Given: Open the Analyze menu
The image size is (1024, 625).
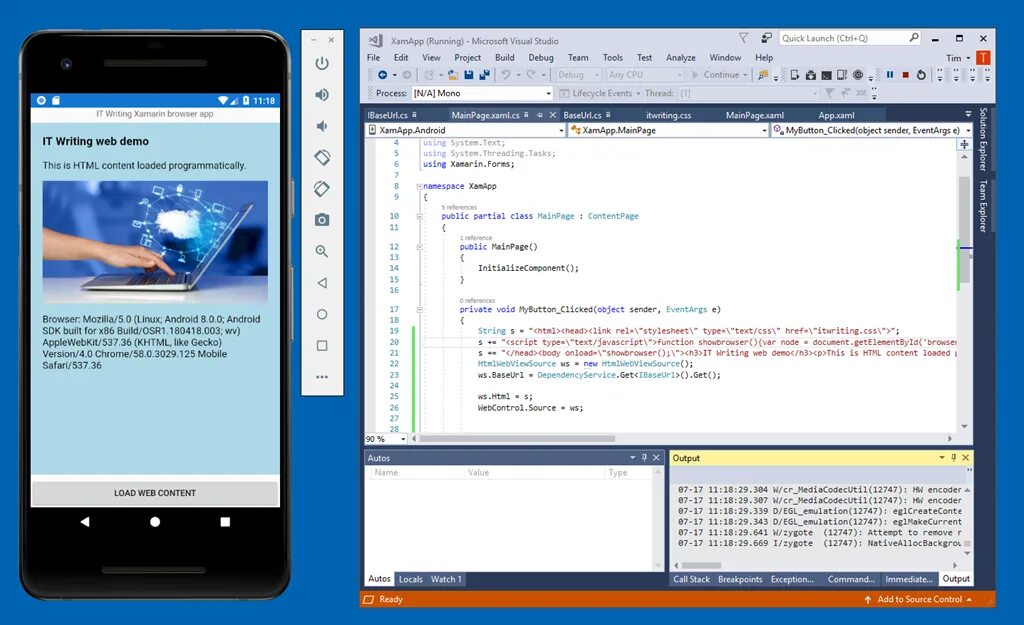Looking at the screenshot, I should (x=680, y=57).
